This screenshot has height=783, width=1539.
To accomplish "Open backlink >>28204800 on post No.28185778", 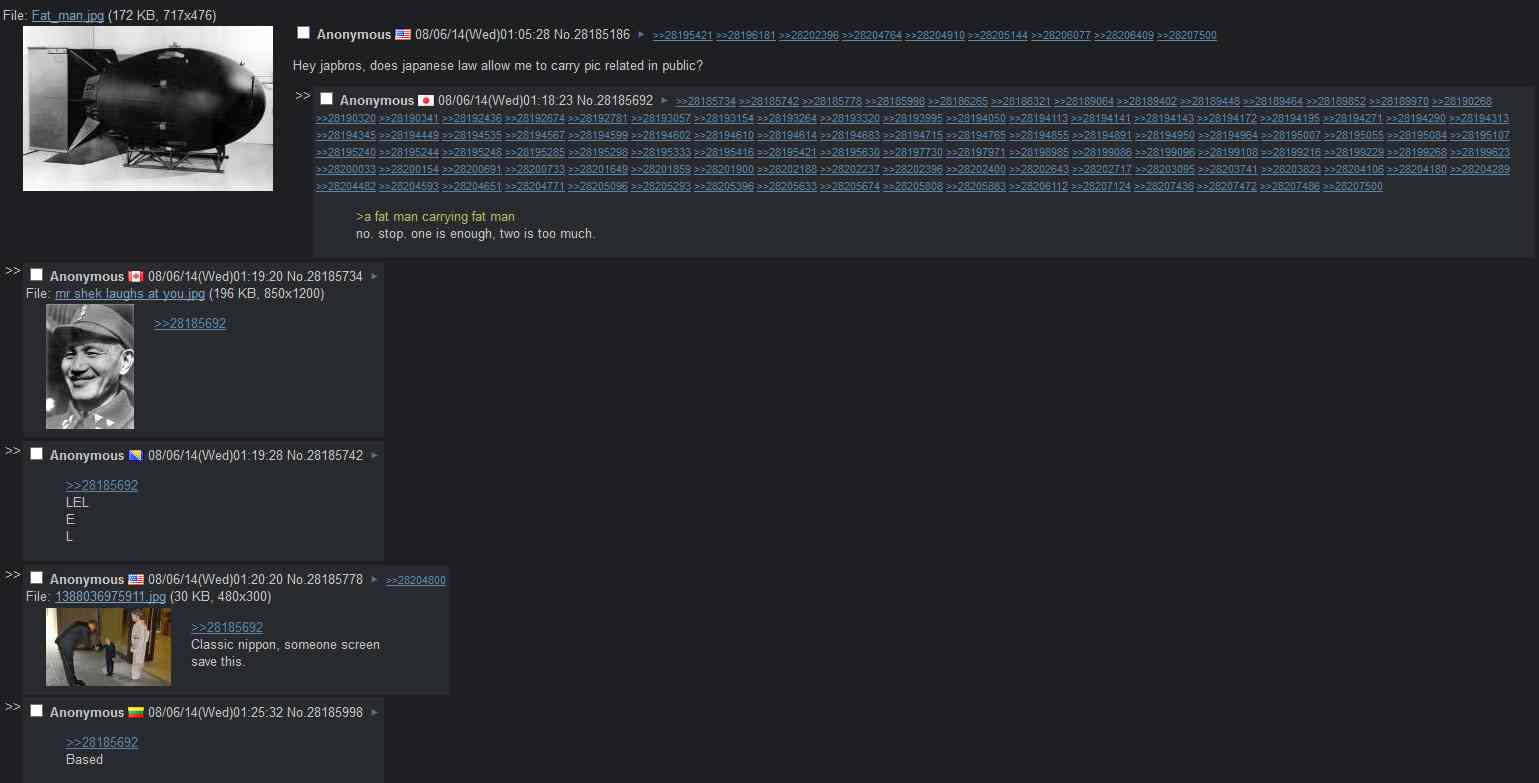I will (x=416, y=581).
